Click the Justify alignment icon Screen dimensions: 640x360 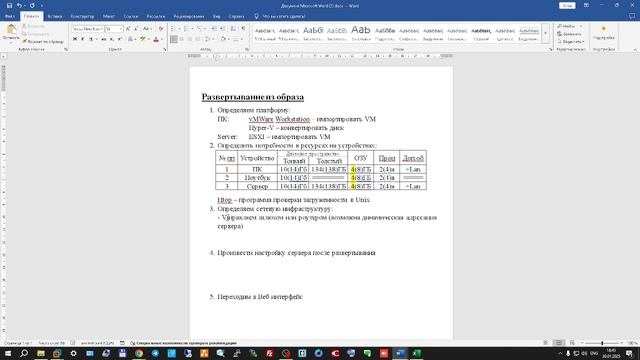coord(198,39)
